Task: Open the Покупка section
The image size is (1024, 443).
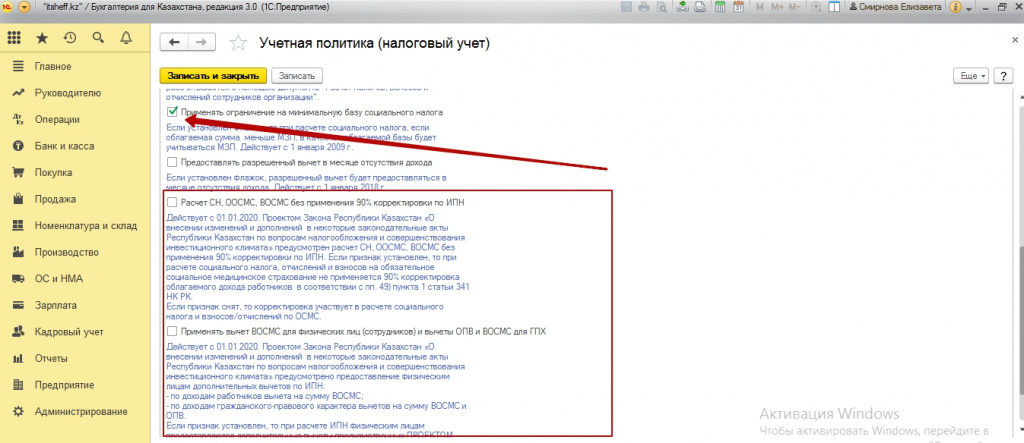Action: coord(75,172)
